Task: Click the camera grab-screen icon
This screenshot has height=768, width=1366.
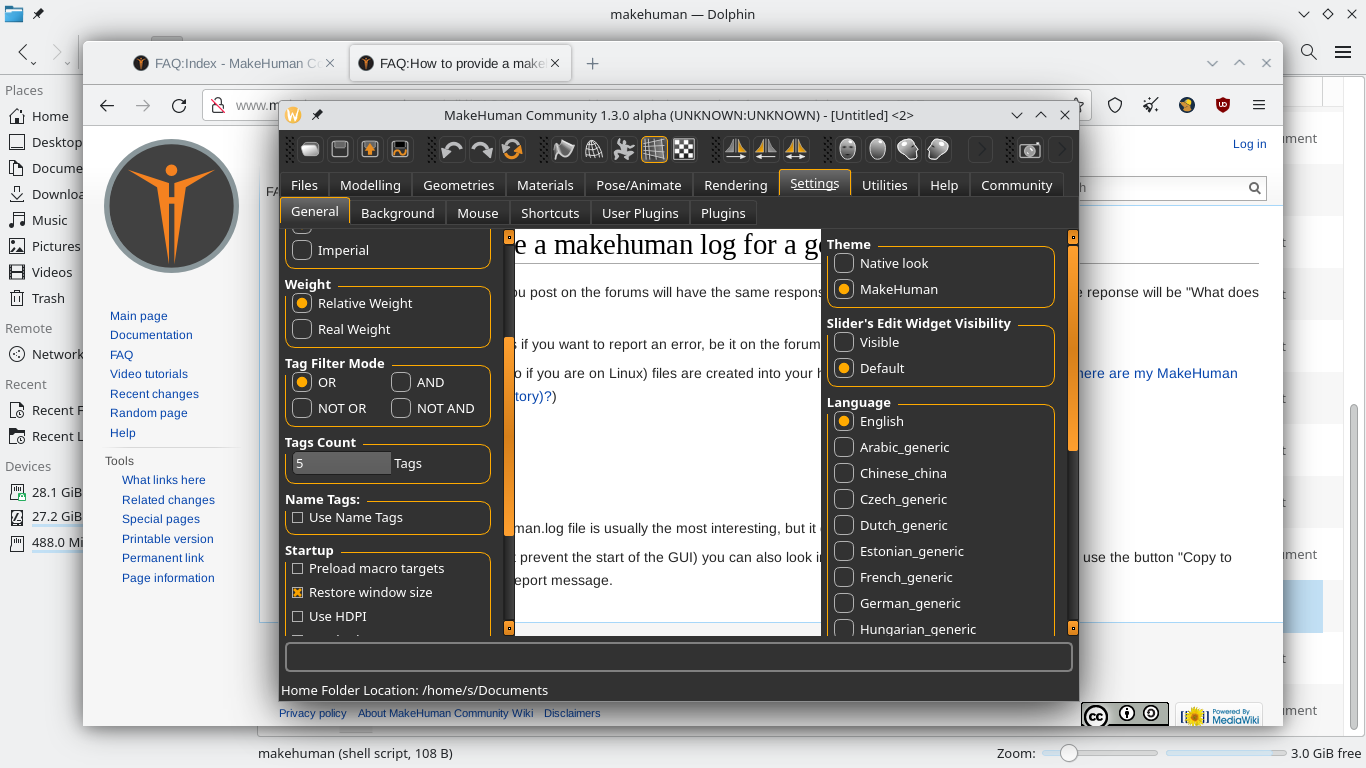Action: click(x=1030, y=149)
